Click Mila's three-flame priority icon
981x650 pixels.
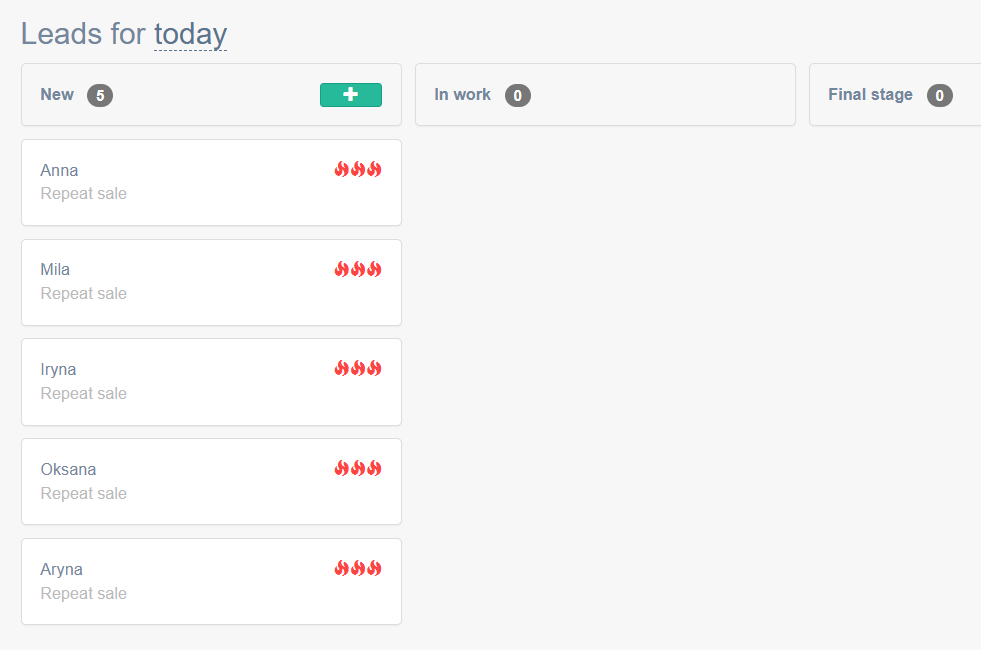(x=358, y=269)
